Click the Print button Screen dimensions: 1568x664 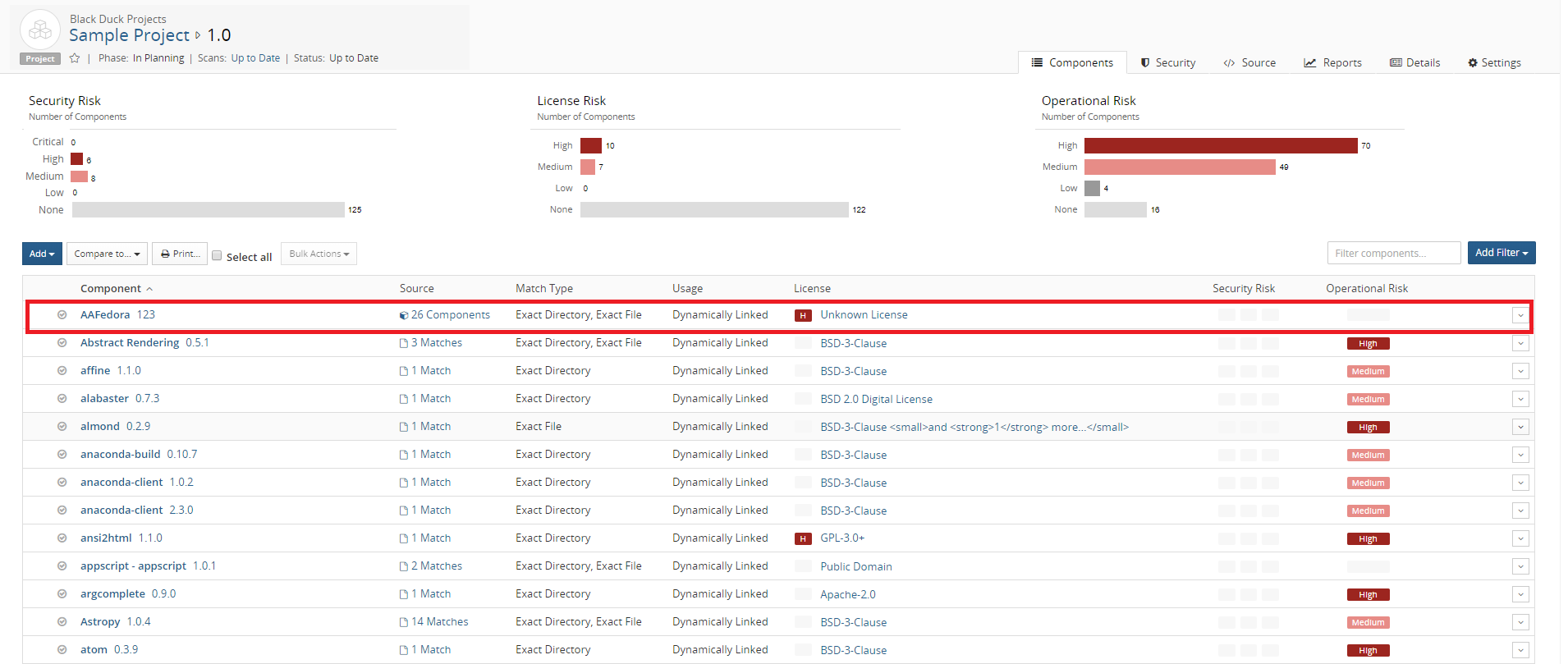[180, 254]
